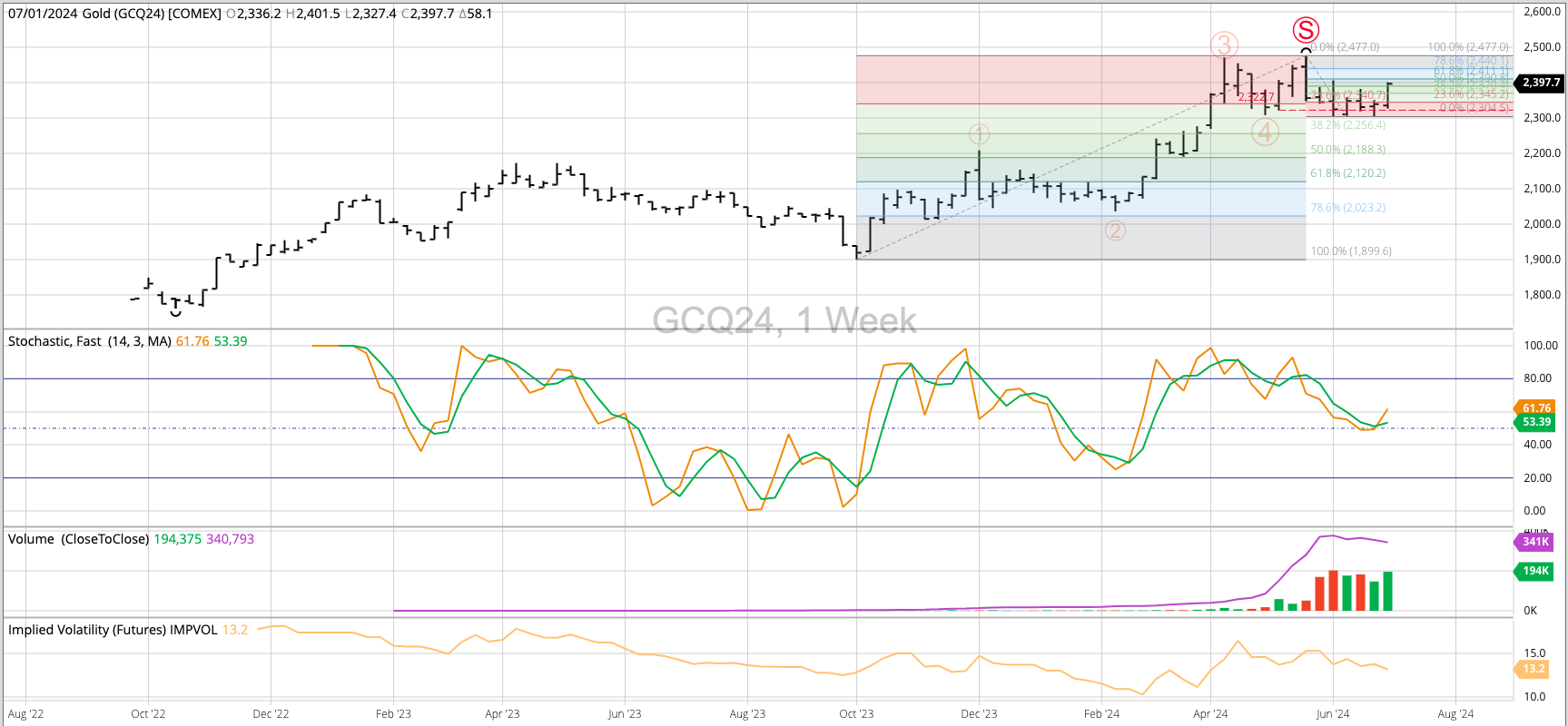Click the orange 61.76 stochastic value tag
Screen dimensions: 1568x726
click(1535, 408)
